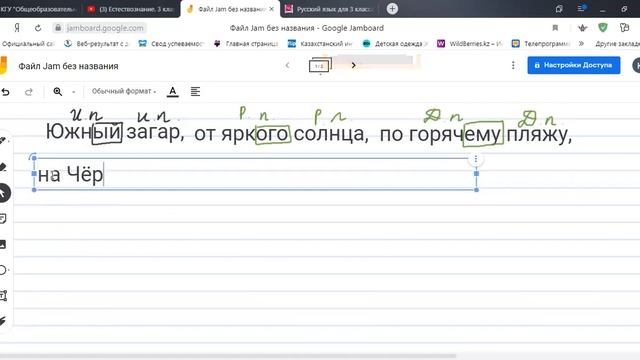Click the Yandex 'Я' home button

pyautogui.click(x=17, y=28)
